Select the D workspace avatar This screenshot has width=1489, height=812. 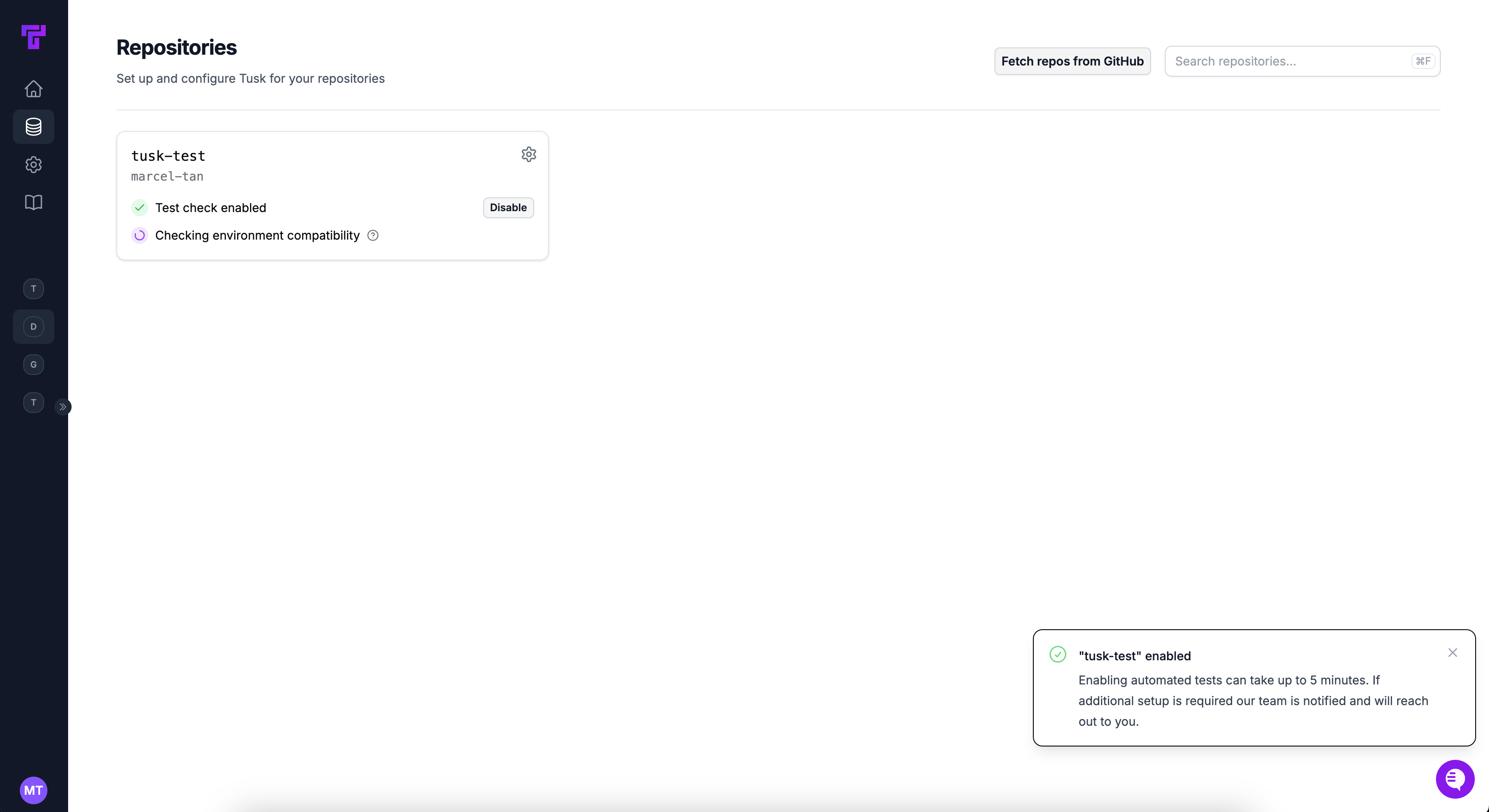[34, 327]
